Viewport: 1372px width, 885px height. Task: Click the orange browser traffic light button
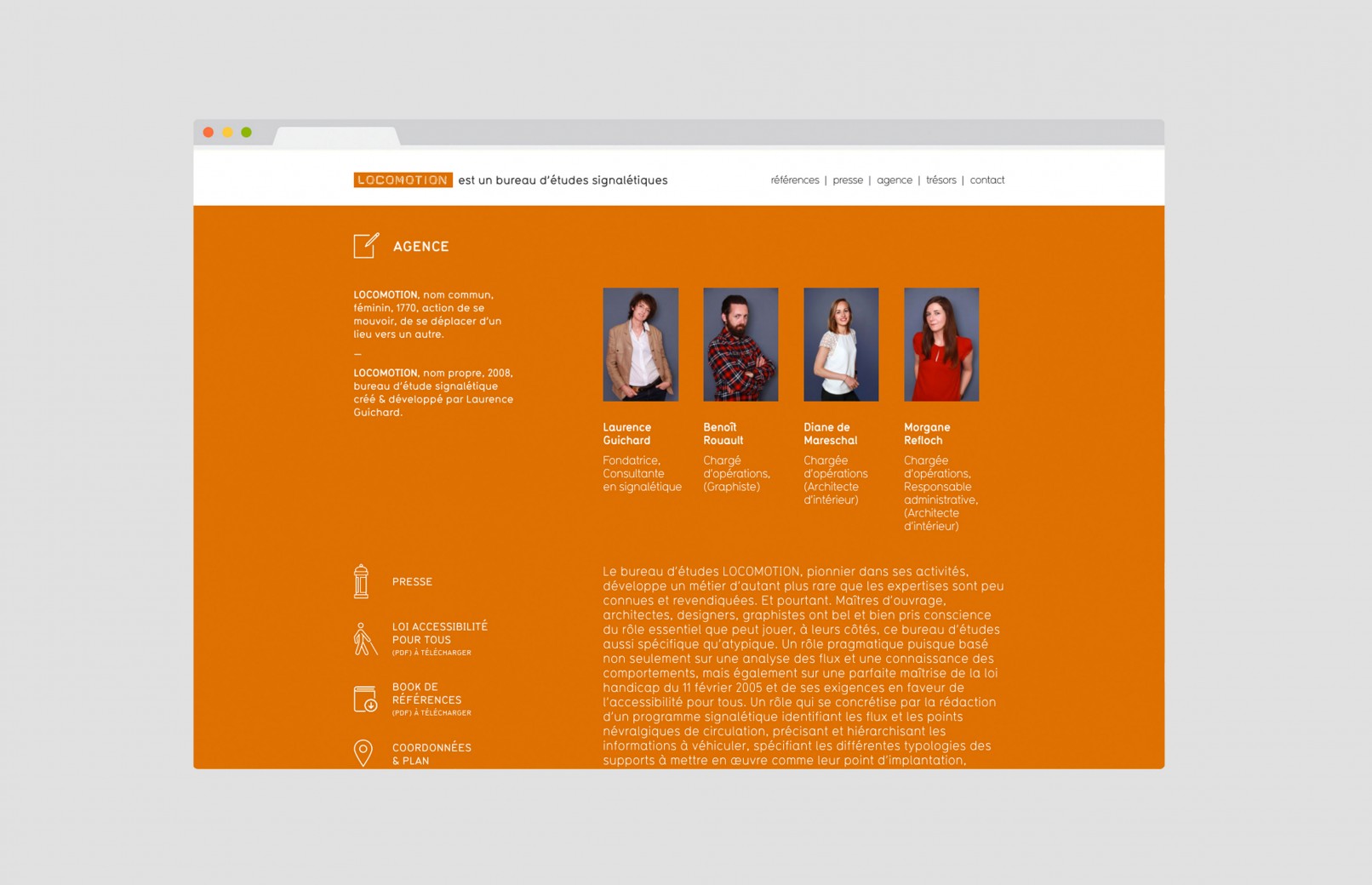coord(209,132)
